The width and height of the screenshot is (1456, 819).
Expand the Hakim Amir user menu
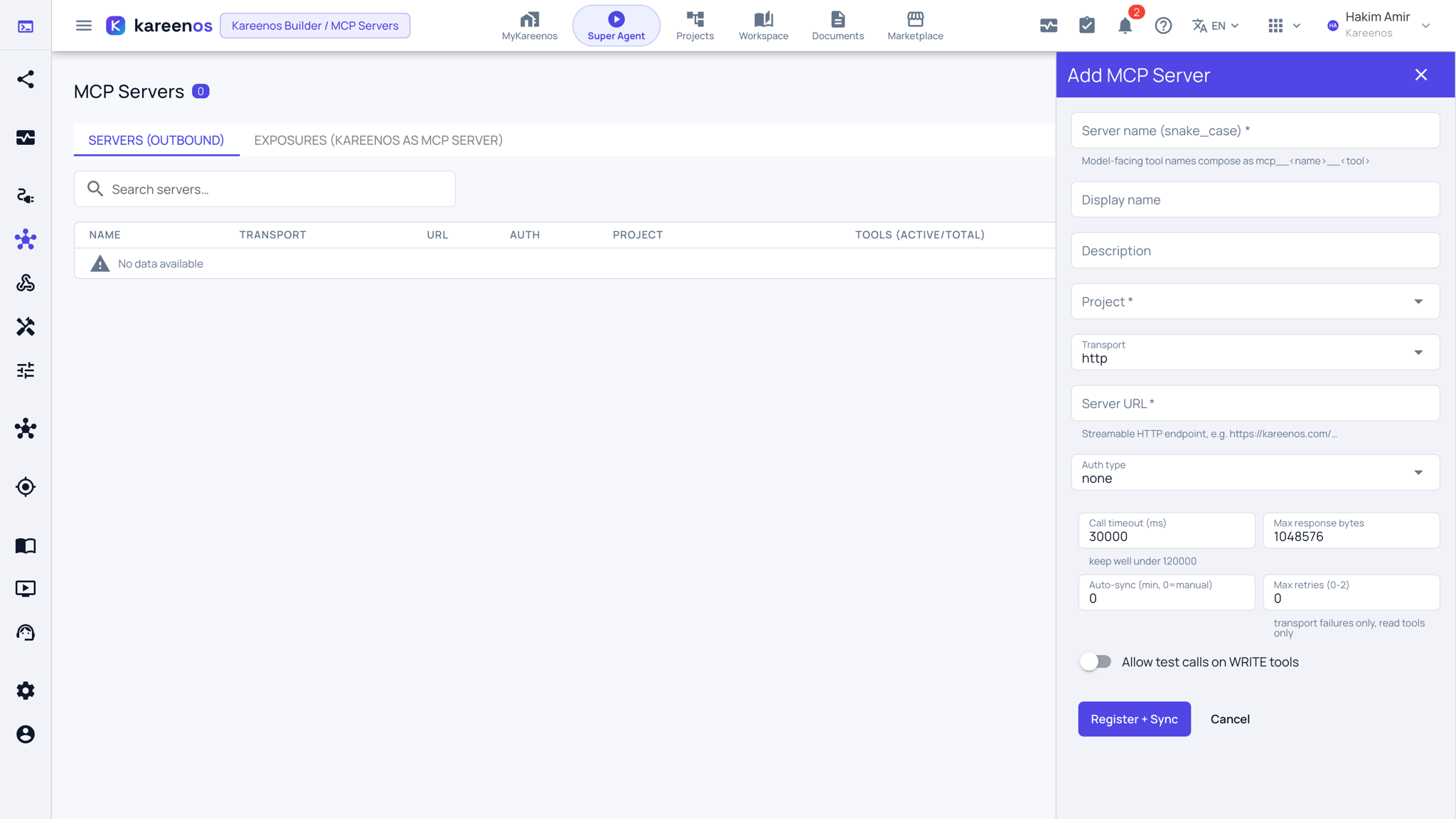click(1379, 25)
